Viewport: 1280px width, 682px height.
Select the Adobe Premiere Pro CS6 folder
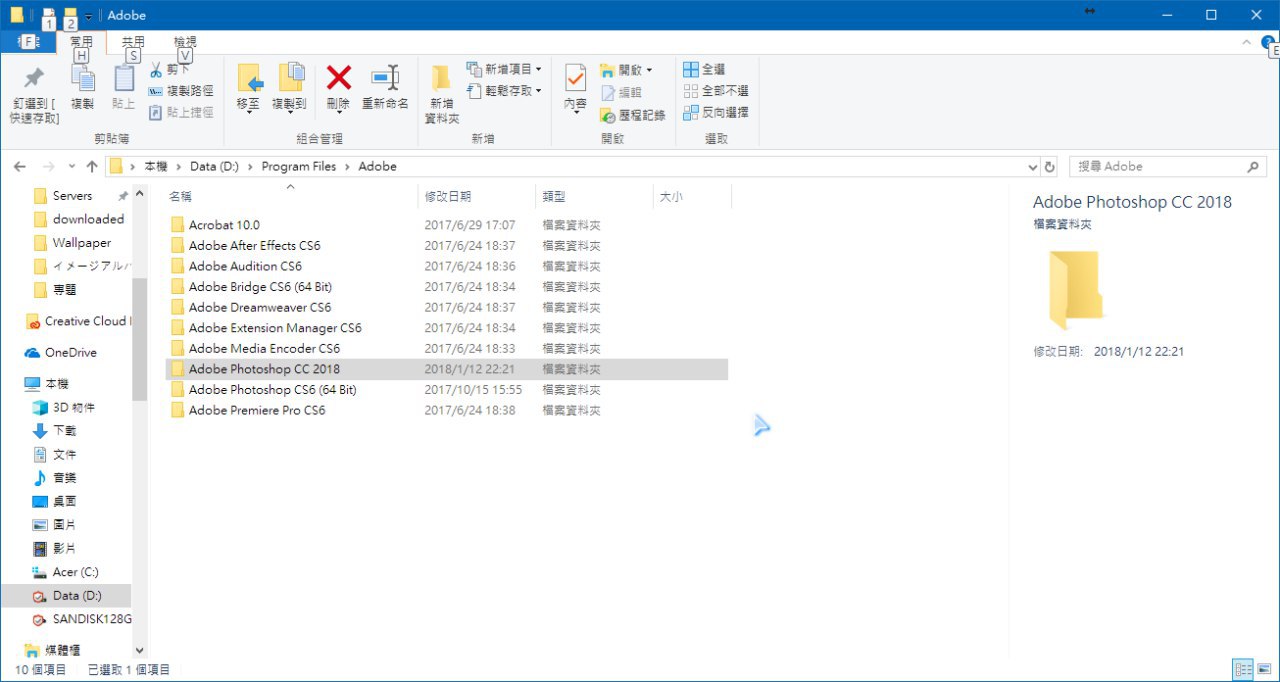pyautogui.click(x=257, y=410)
